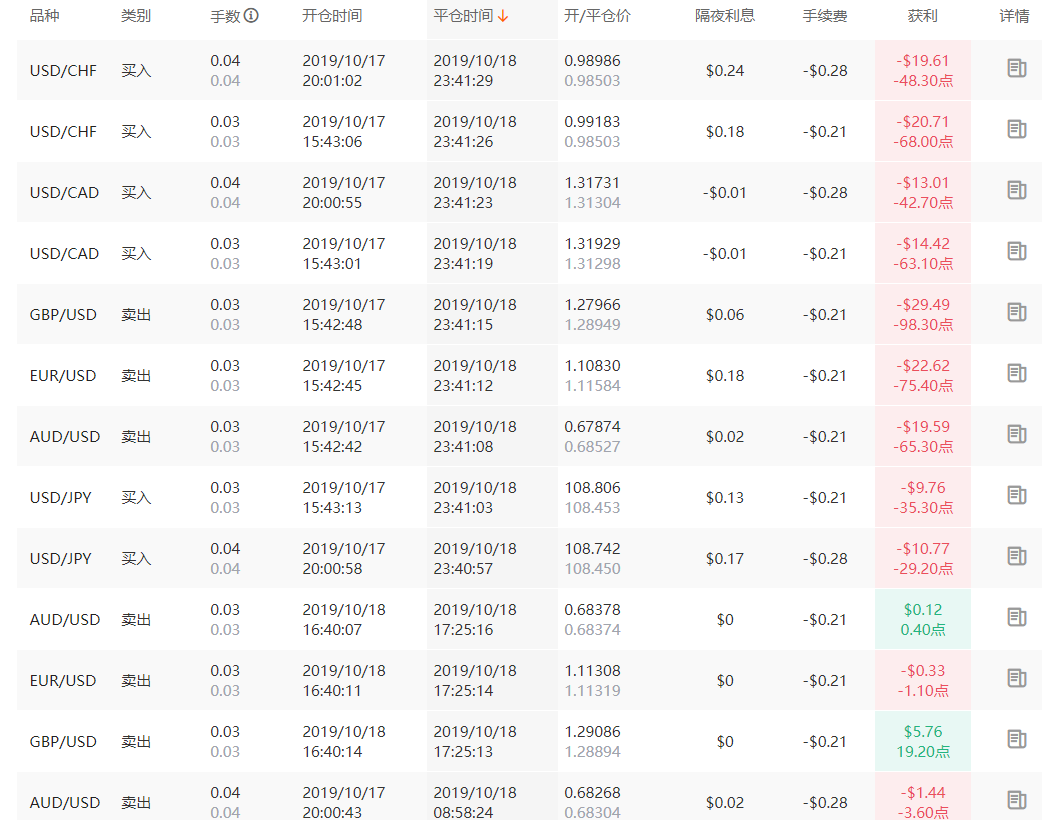Viewport: 1048px width, 820px height.
Task: Click the 隔夜利息 column header
Action: tap(725, 15)
